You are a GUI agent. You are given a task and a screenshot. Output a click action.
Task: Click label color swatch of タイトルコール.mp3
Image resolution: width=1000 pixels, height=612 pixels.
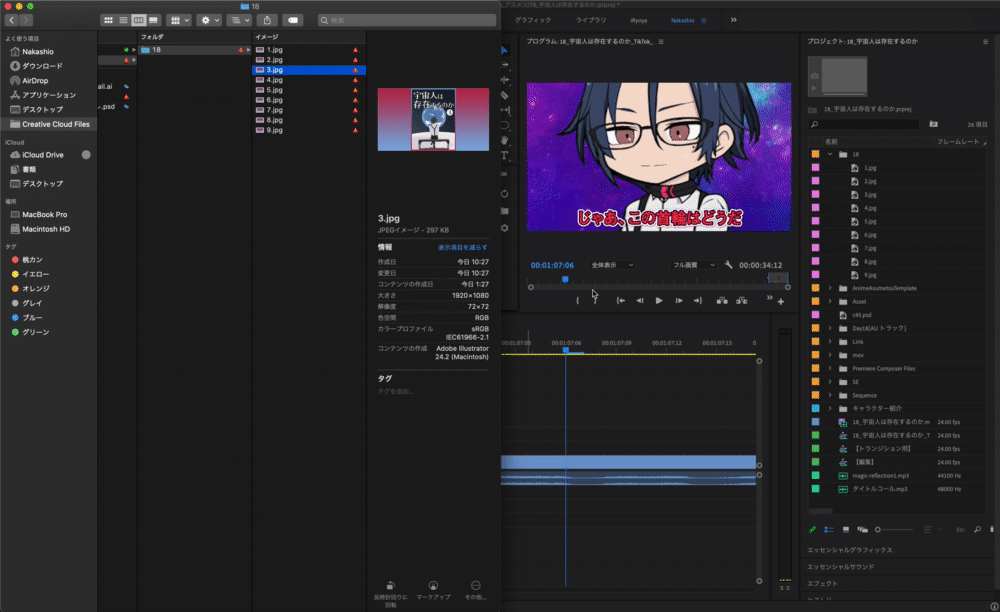tap(815, 489)
